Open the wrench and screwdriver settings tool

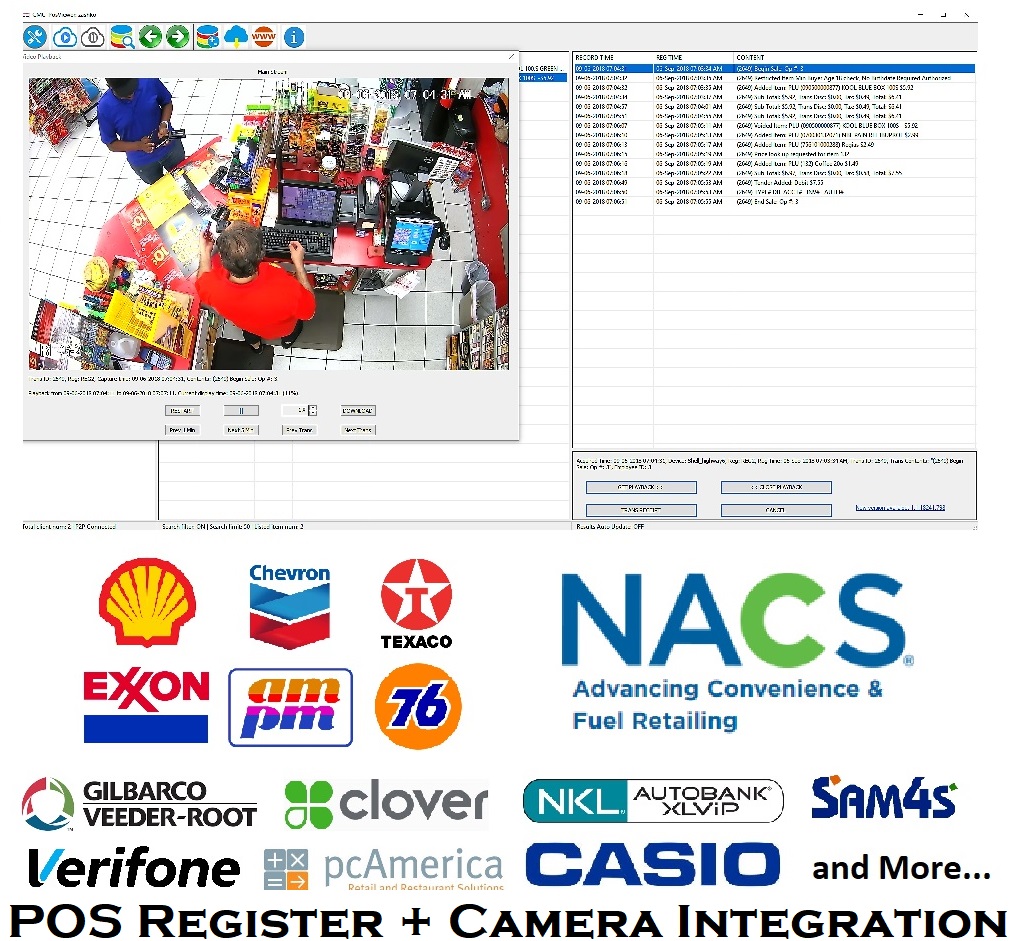pos(35,37)
